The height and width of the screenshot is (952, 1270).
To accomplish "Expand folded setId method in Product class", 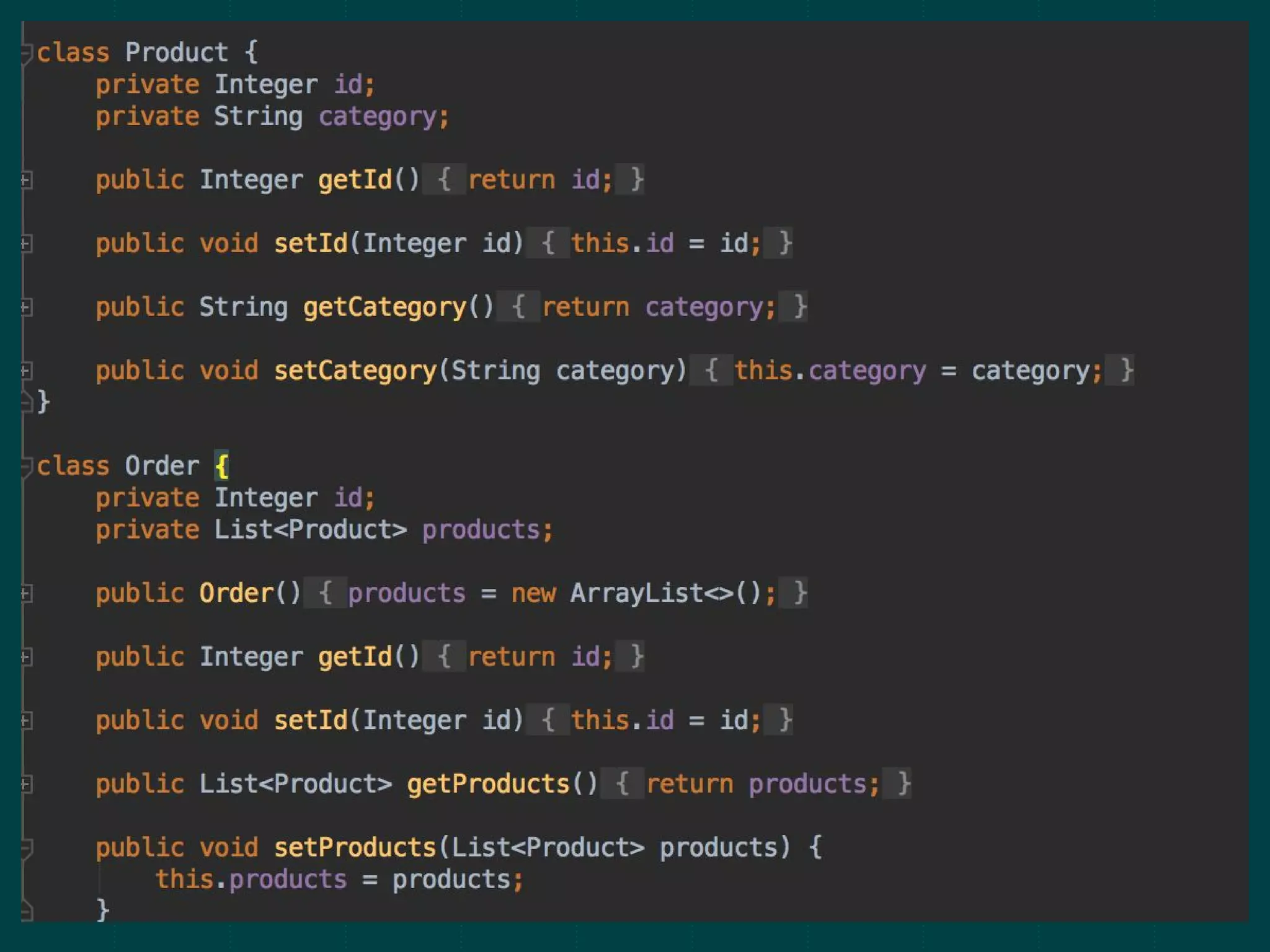I will tap(26, 244).
